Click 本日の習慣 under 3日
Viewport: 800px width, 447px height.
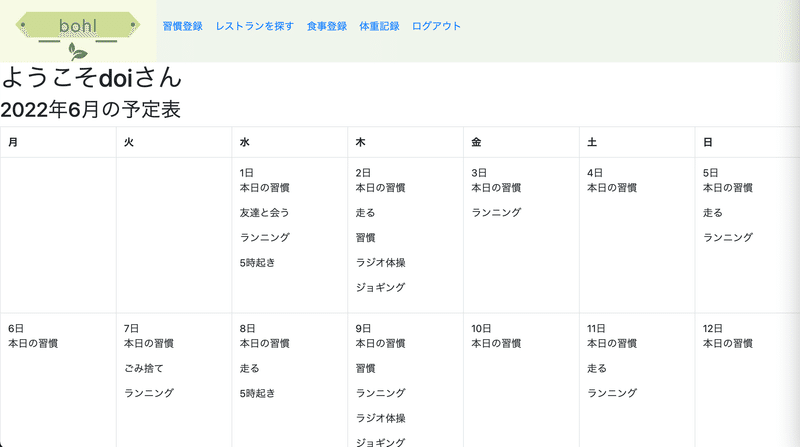[496, 188]
